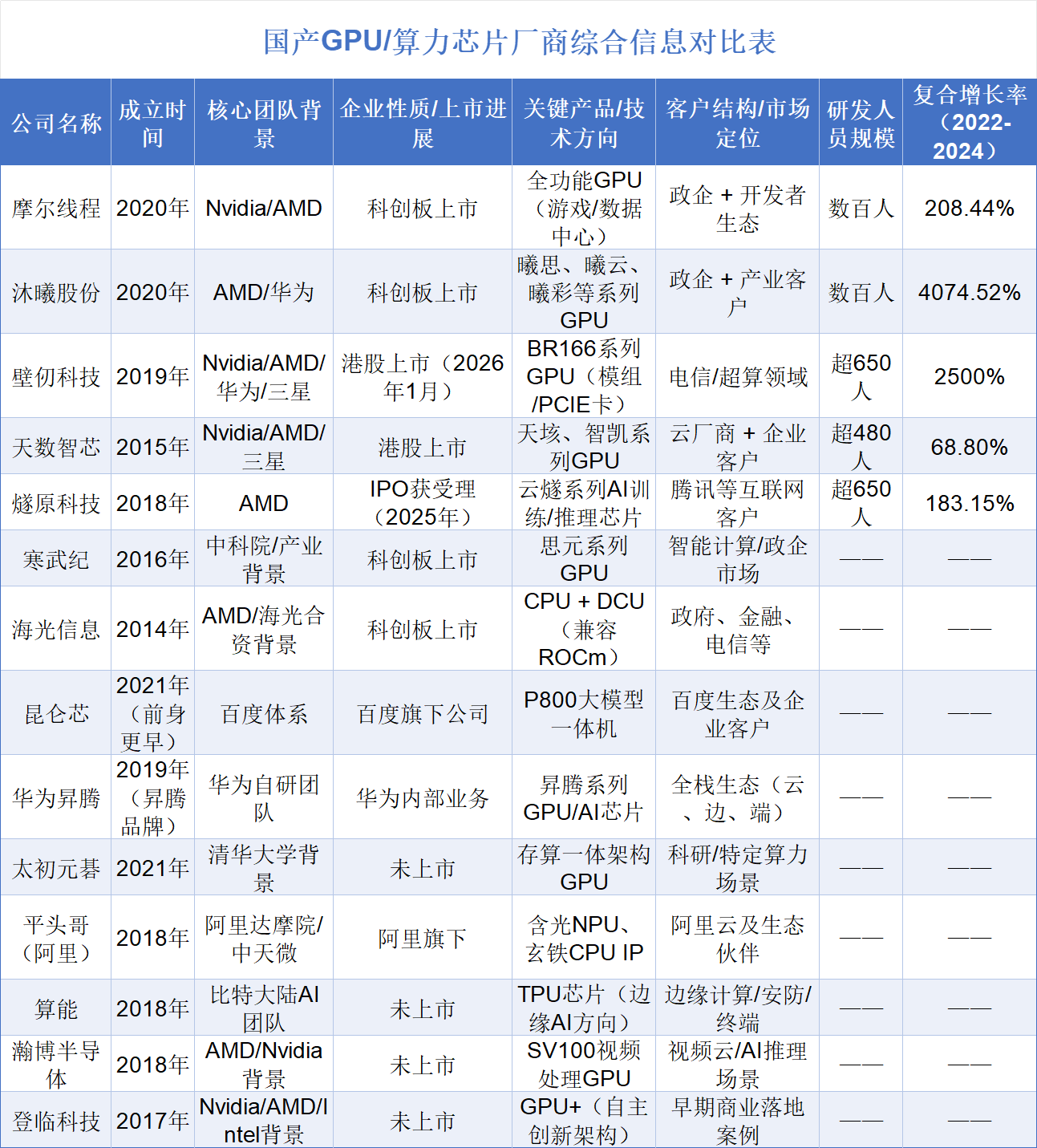Click 视频云/AI推理场景 cell

tap(737, 1064)
